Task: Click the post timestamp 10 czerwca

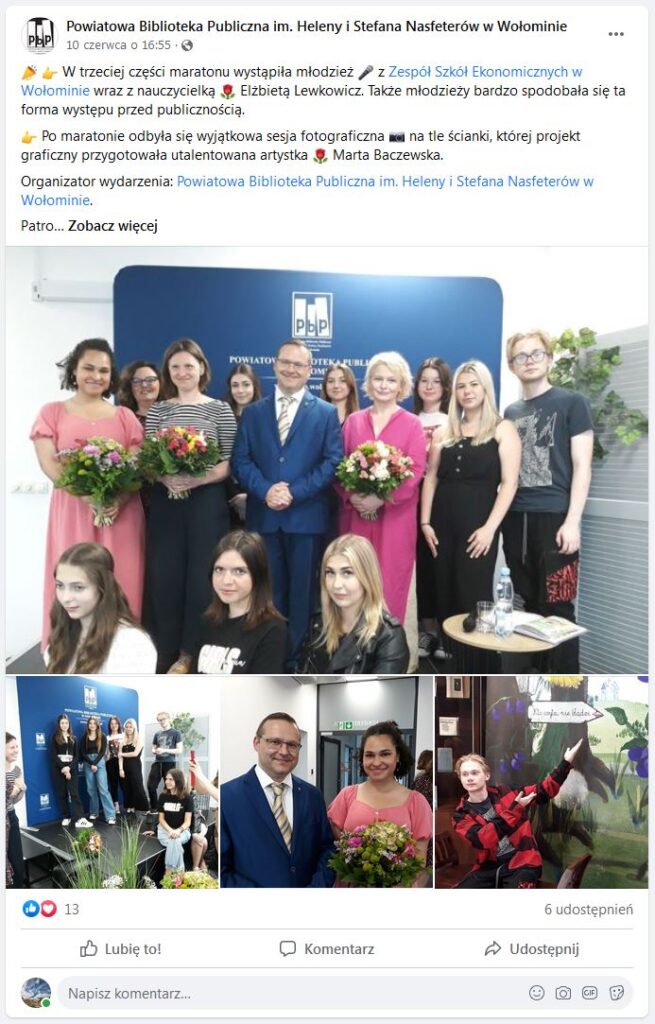Action: click(118, 45)
